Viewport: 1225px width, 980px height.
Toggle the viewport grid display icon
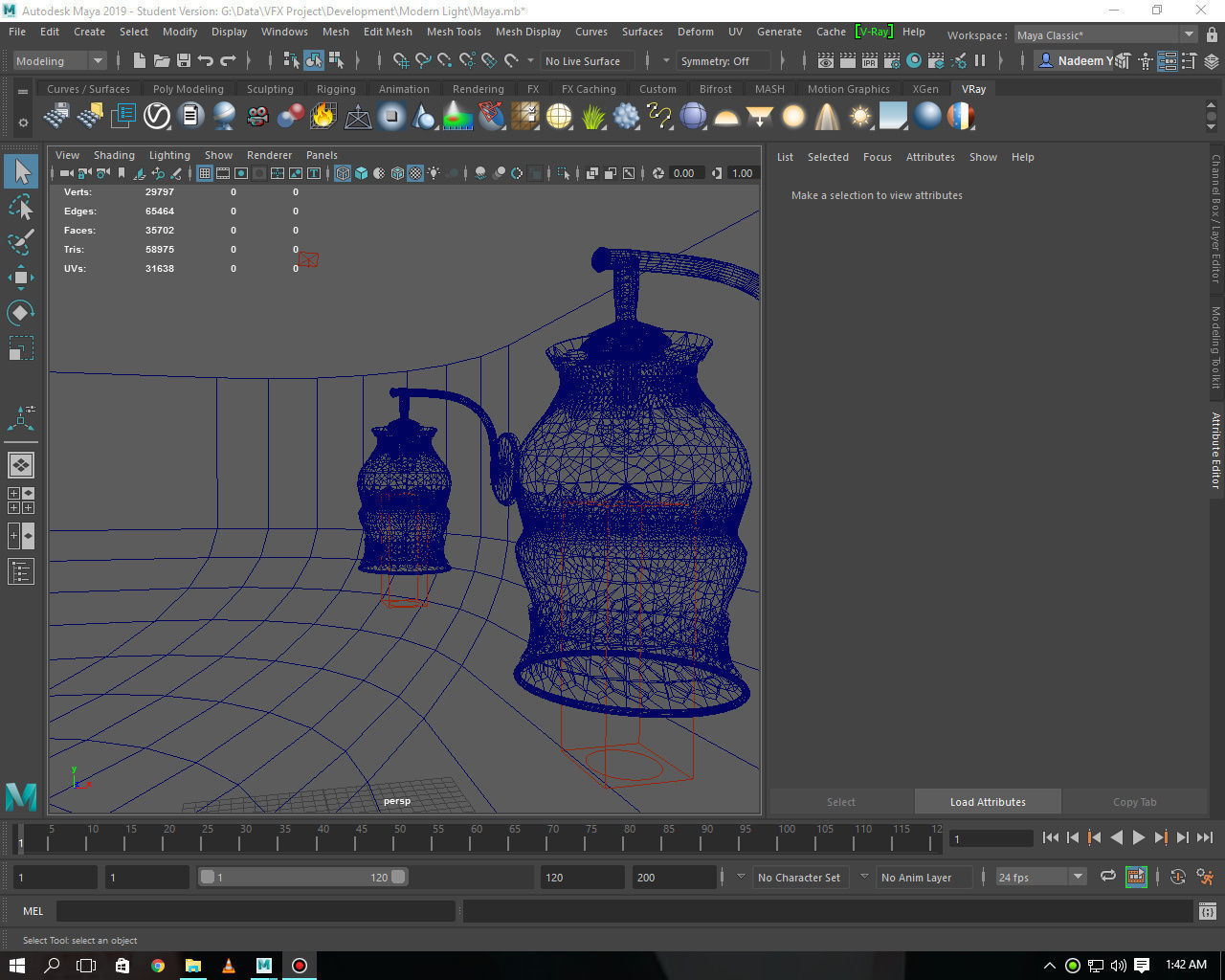click(x=205, y=173)
